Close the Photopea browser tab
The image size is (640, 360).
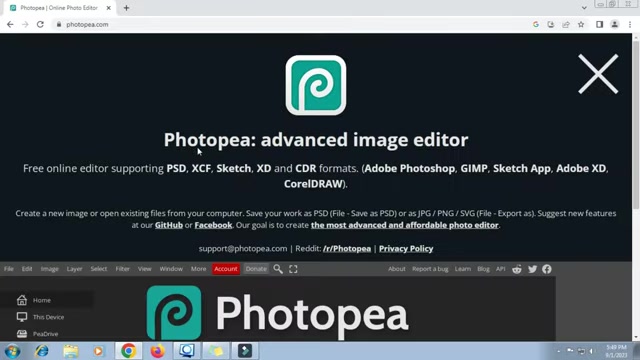tap(109, 8)
